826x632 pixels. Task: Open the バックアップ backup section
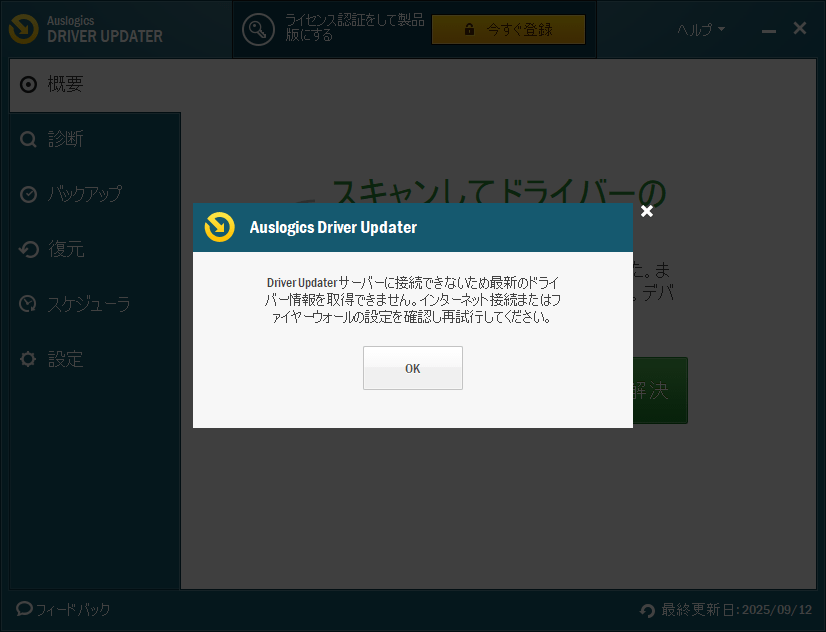95,194
